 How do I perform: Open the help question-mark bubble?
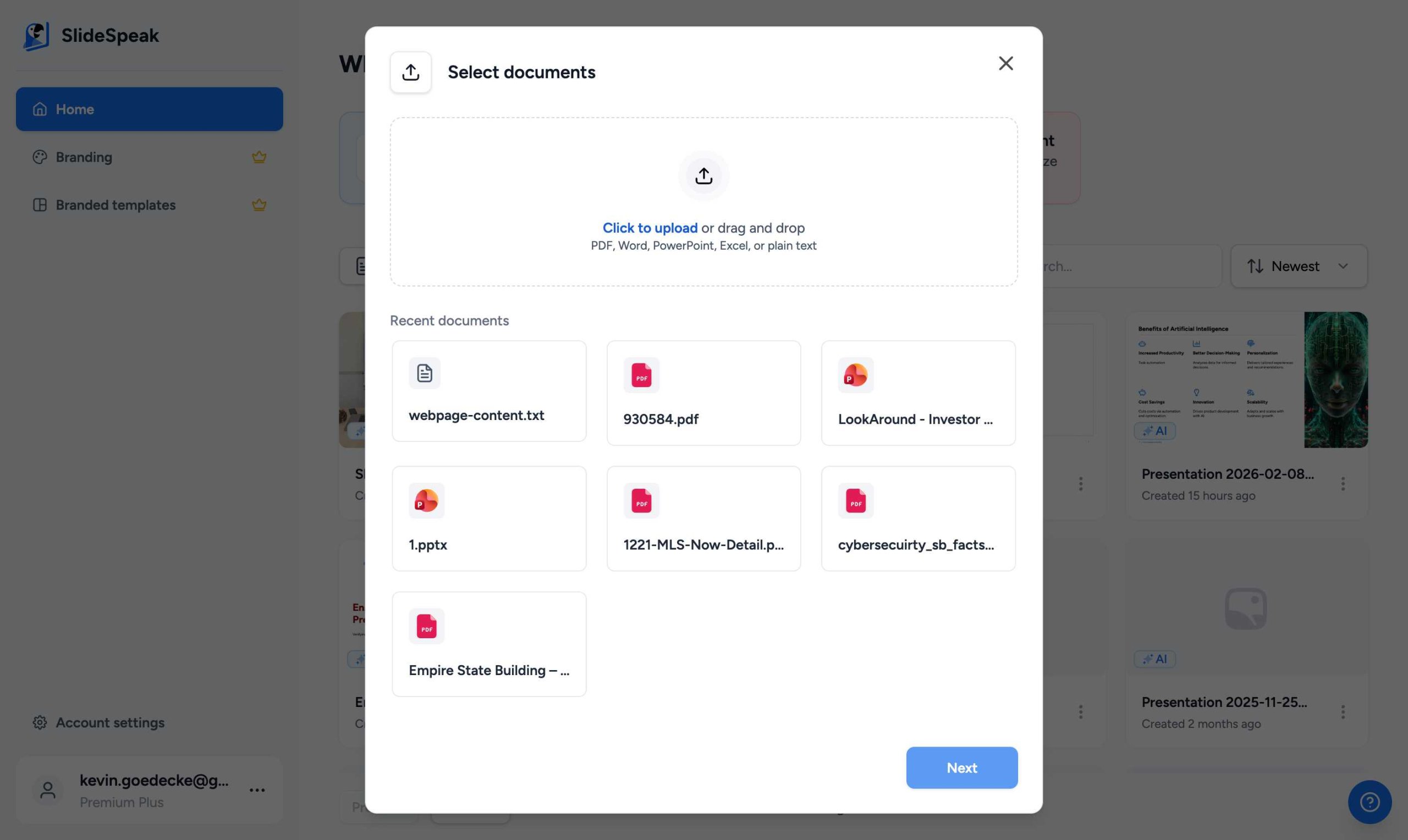(x=1369, y=802)
